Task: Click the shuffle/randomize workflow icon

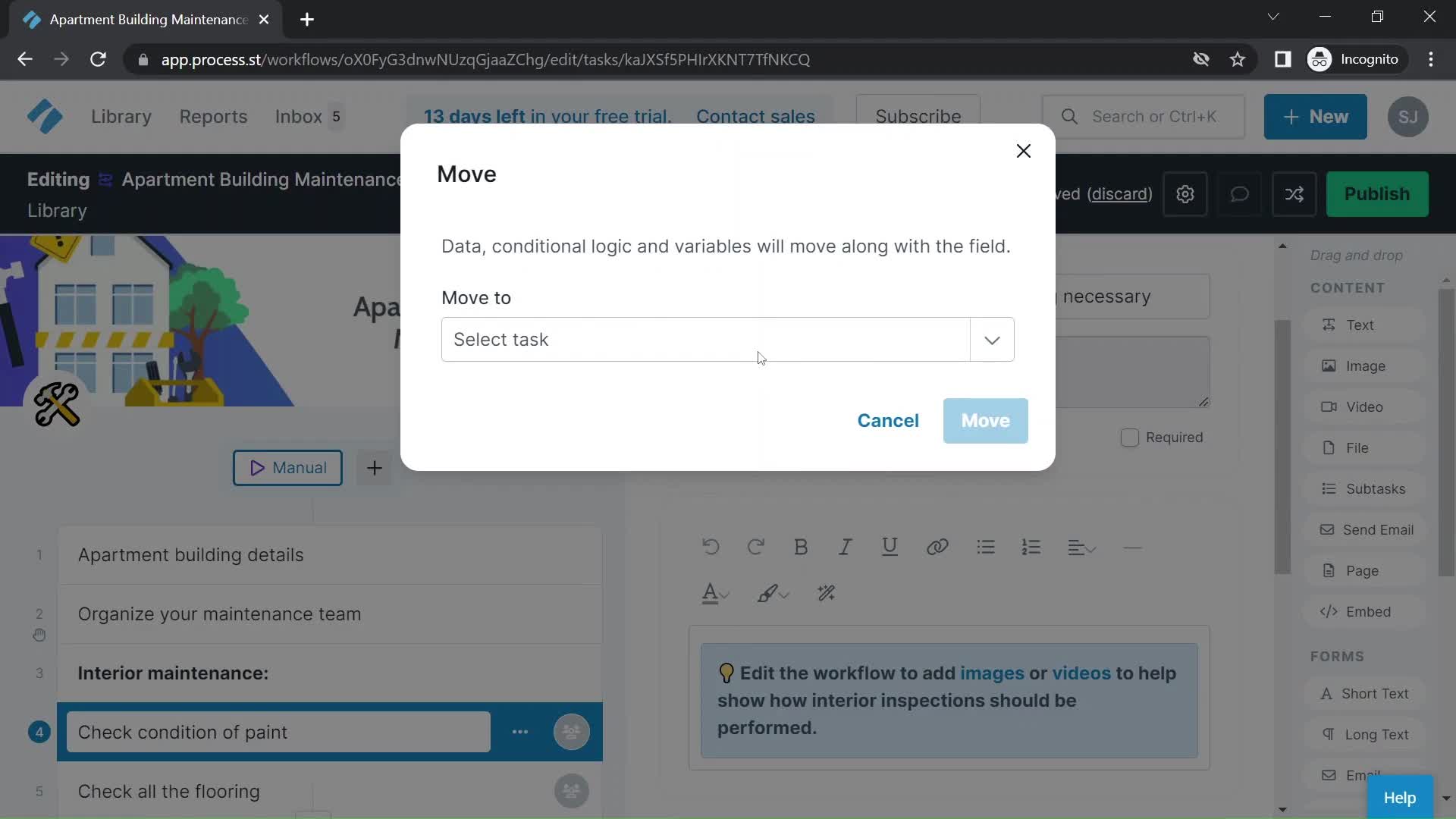Action: point(1294,194)
